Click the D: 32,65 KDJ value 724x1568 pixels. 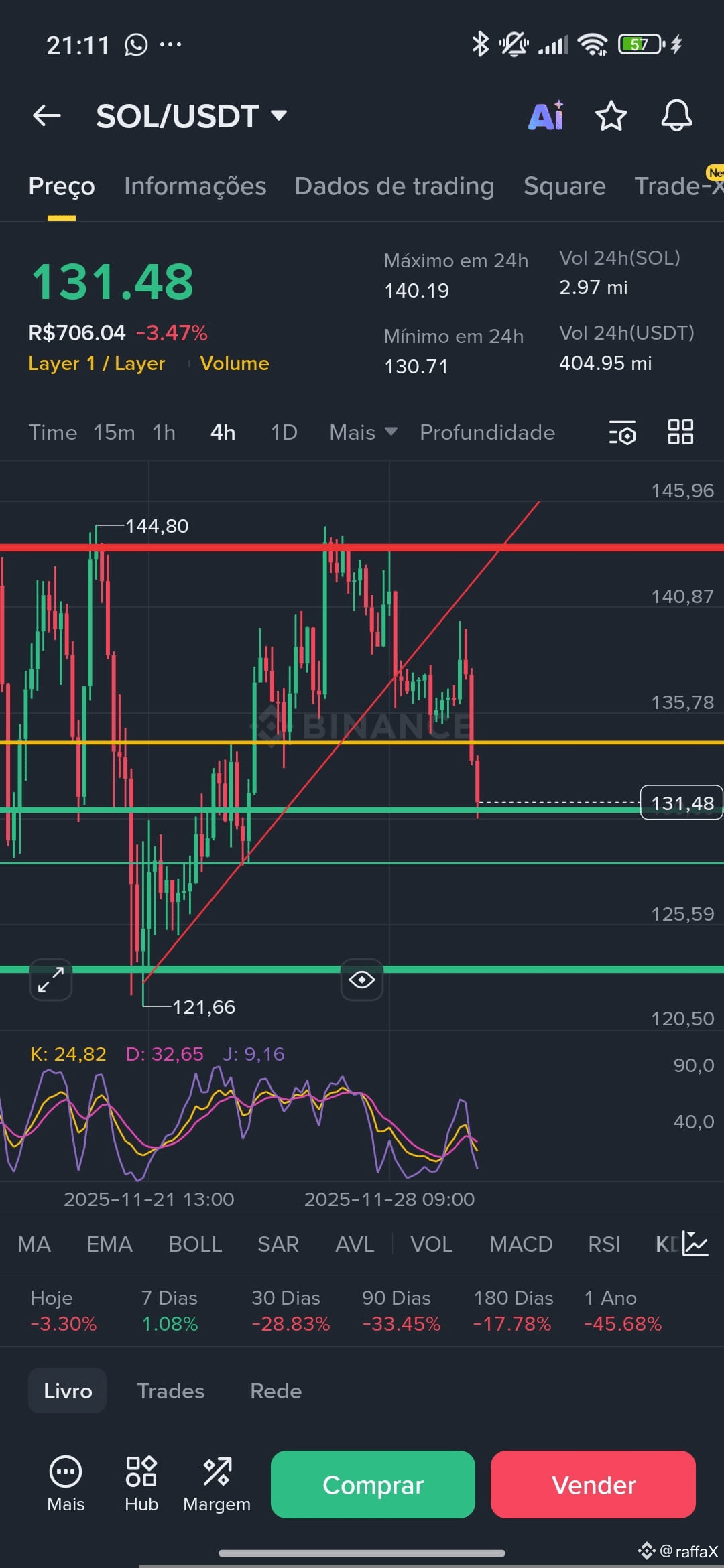(164, 1054)
